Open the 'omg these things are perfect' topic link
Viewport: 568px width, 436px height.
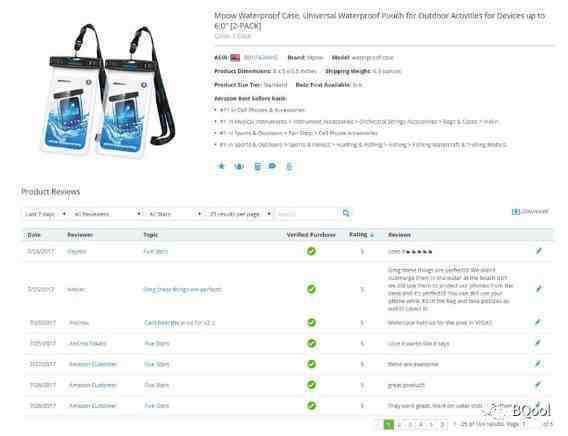pyautogui.click(x=183, y=289)
